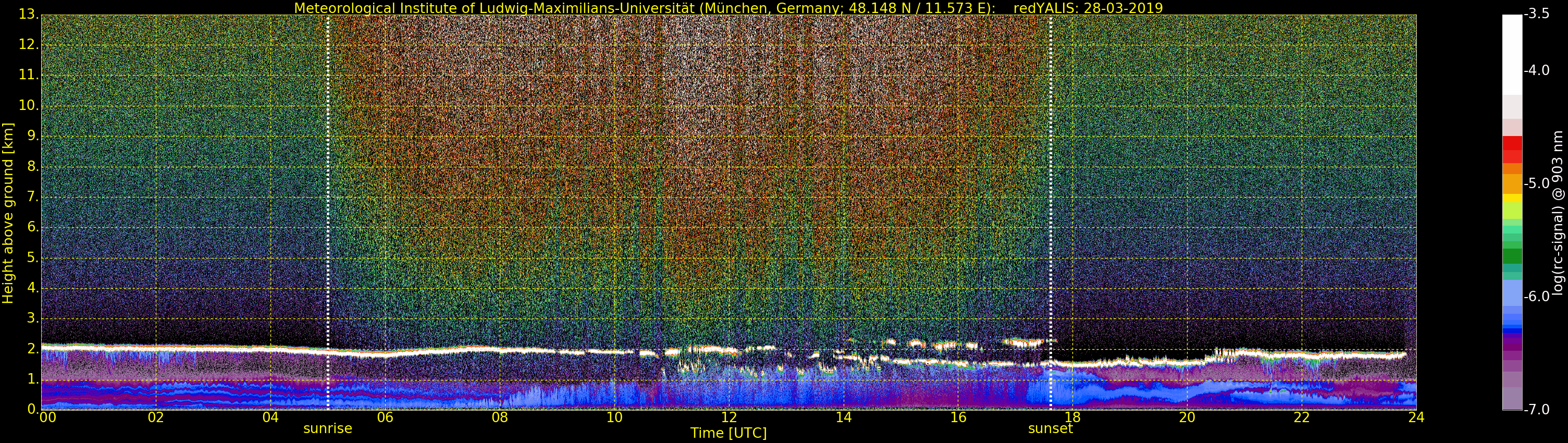The width and height of the screenshot is (1568, 443).
Task: Click the white dotted sunrise marker line
Action: pyautogui.click(x=328, y=212)
